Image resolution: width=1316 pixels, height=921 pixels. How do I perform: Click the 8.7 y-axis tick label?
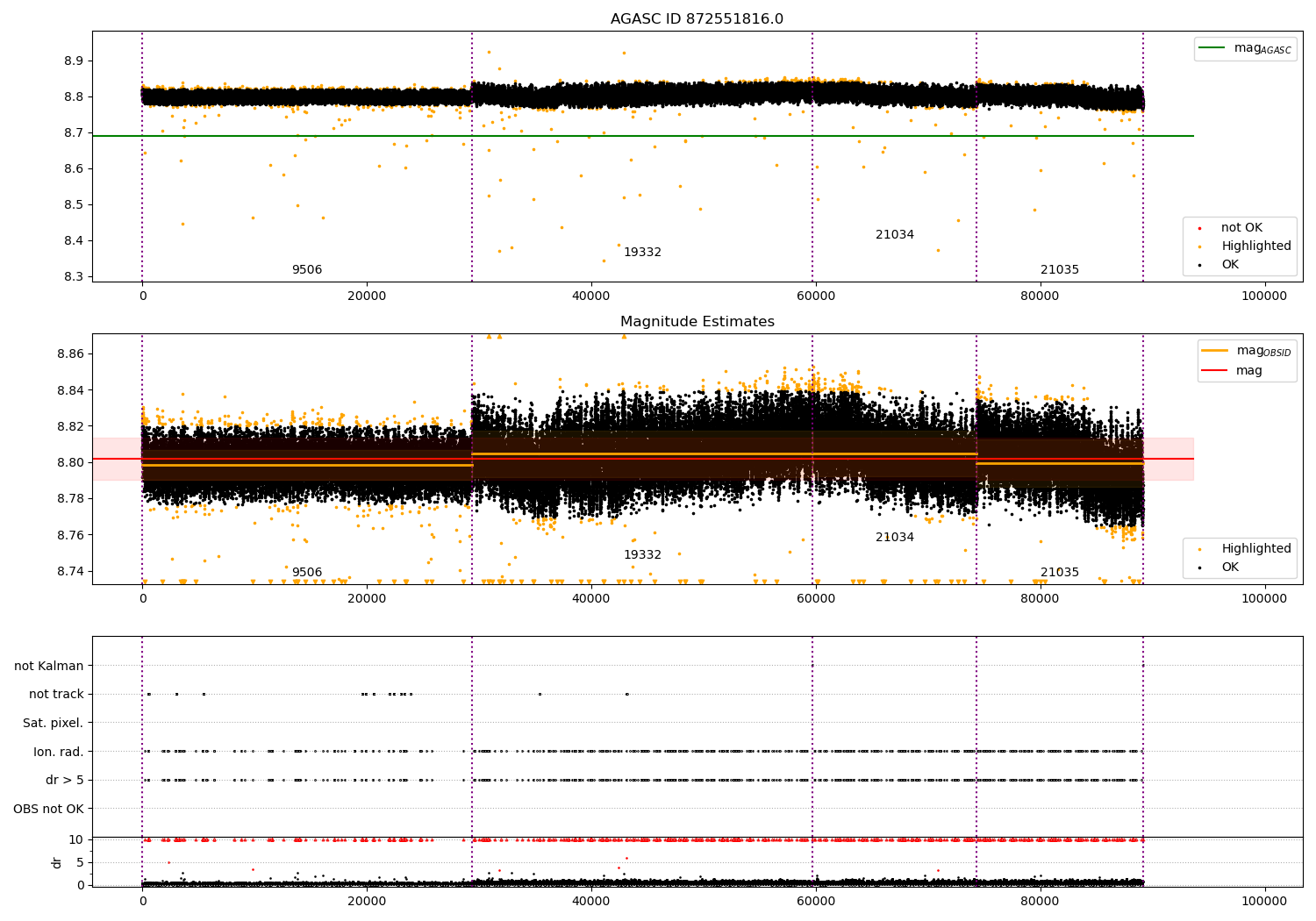click(74, 133)
